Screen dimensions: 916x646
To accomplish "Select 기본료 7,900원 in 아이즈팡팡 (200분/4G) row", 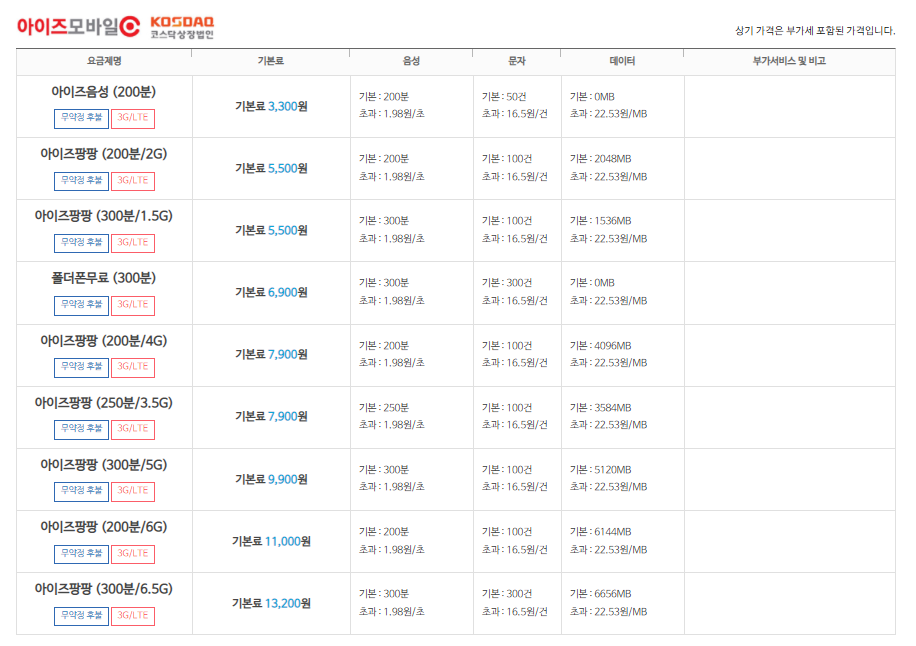I will point(271,355).
